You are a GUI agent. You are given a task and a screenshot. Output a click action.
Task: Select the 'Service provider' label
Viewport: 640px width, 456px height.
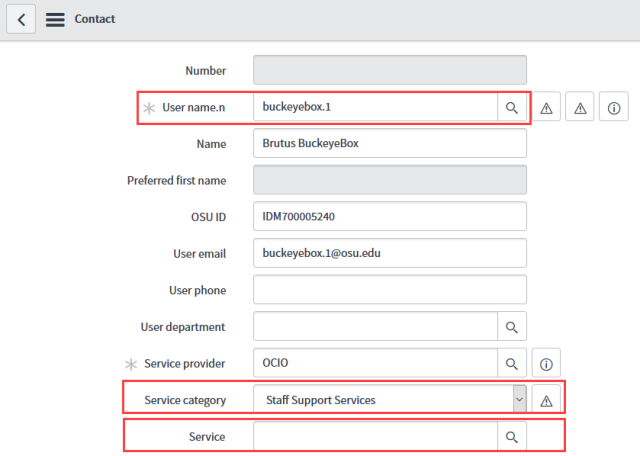(x=184, y=363)
